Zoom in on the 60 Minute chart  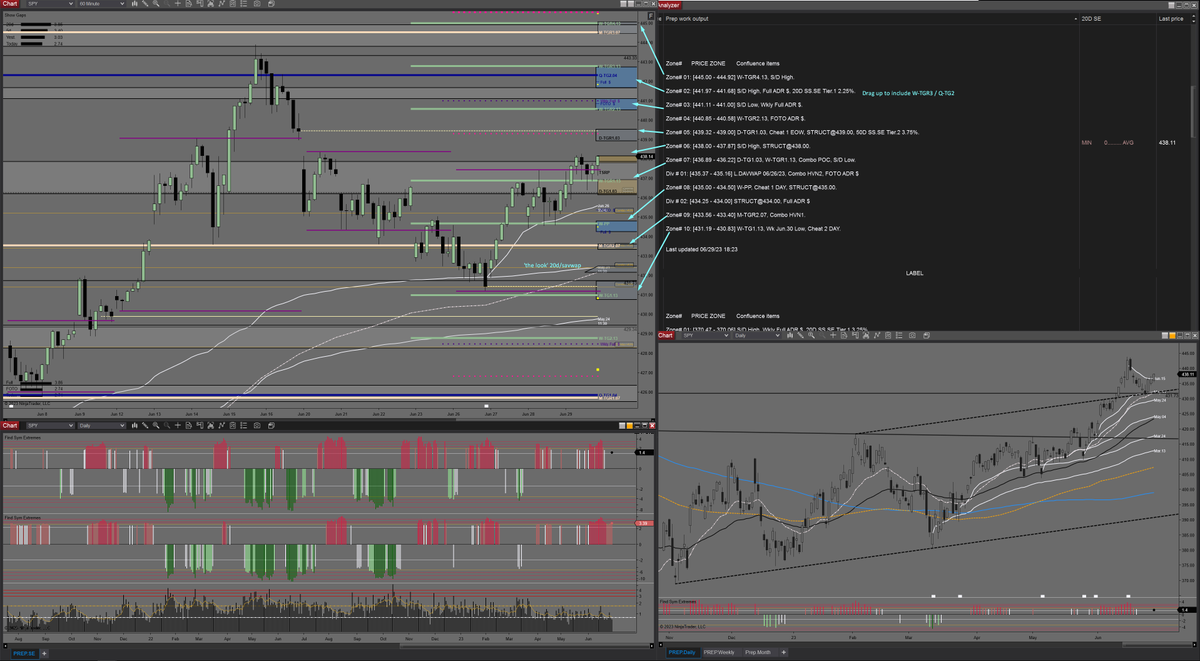[x=155, y=5]
